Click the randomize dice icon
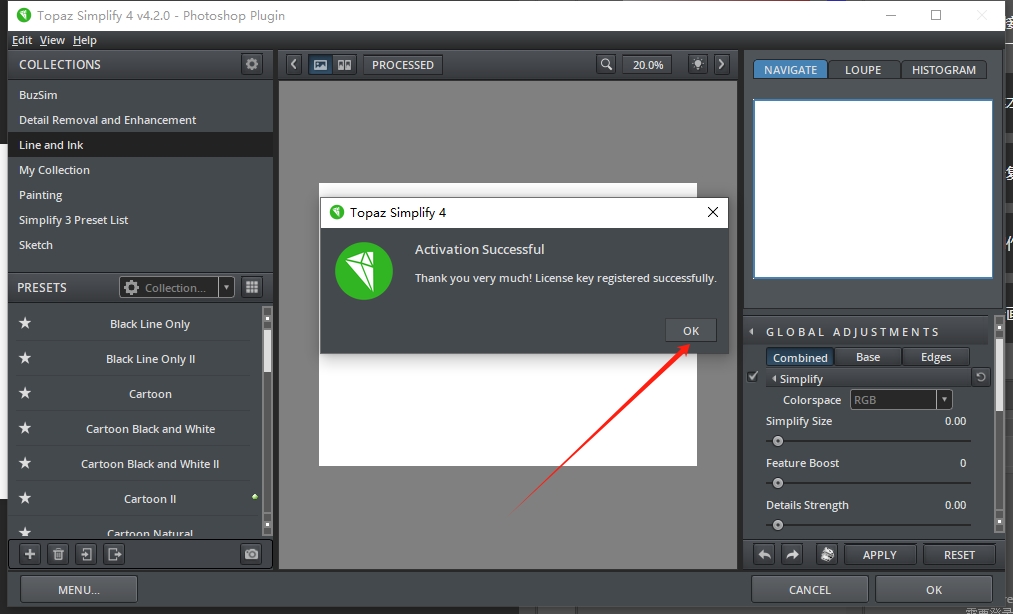Screen dimensions: 1013x614 [827, 555]
